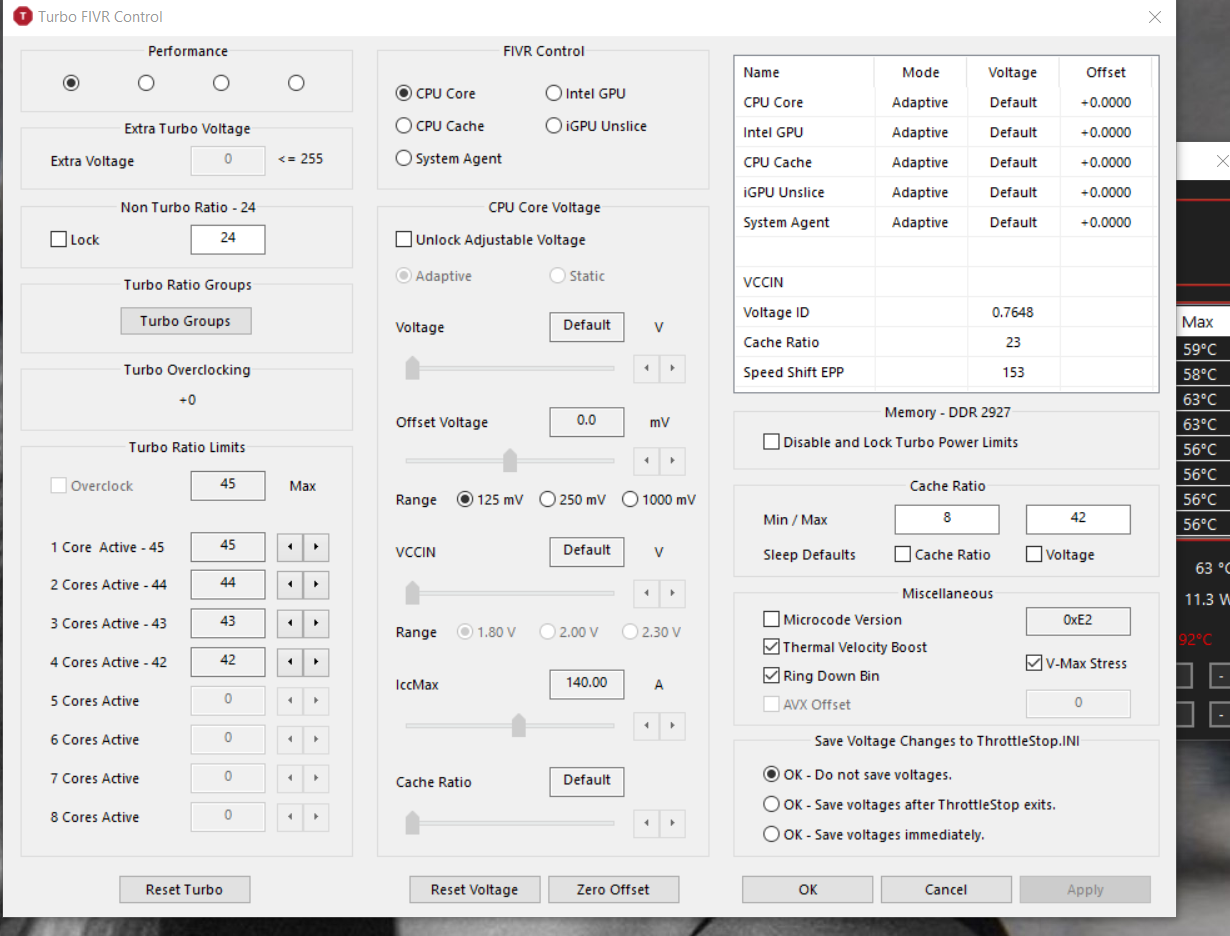
Task: Click left arrow of IccMax slider
Action: click(x=647, y=726)
